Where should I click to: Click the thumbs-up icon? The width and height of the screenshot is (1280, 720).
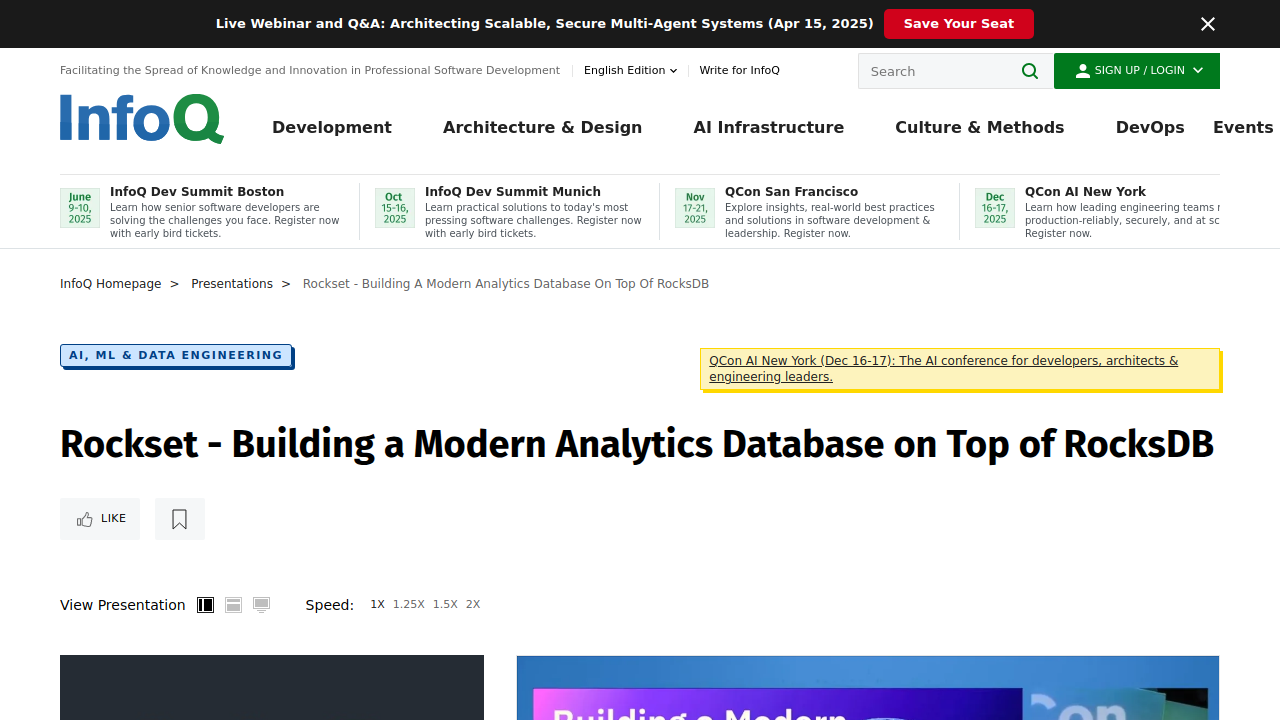(x=85, y=519)
